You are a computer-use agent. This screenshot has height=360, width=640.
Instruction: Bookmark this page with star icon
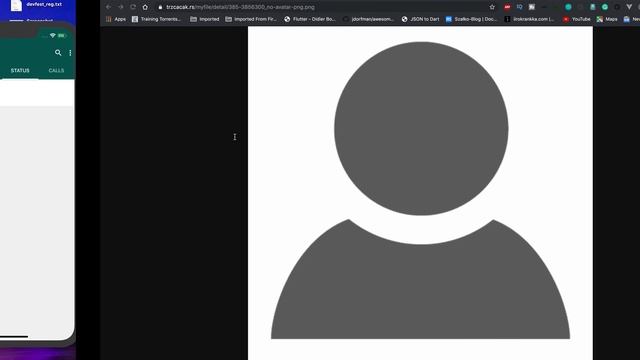[x=492, y=7]
